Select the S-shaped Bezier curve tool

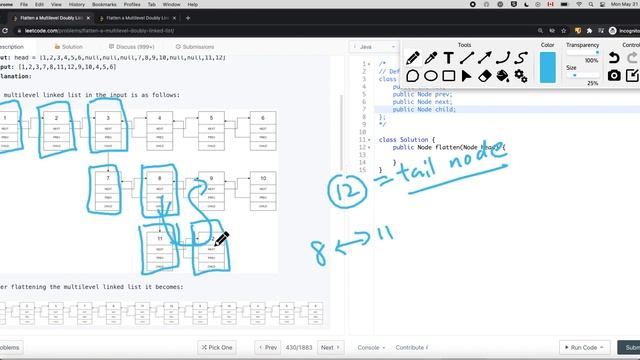pyautogui.click(x=521, y=58)
